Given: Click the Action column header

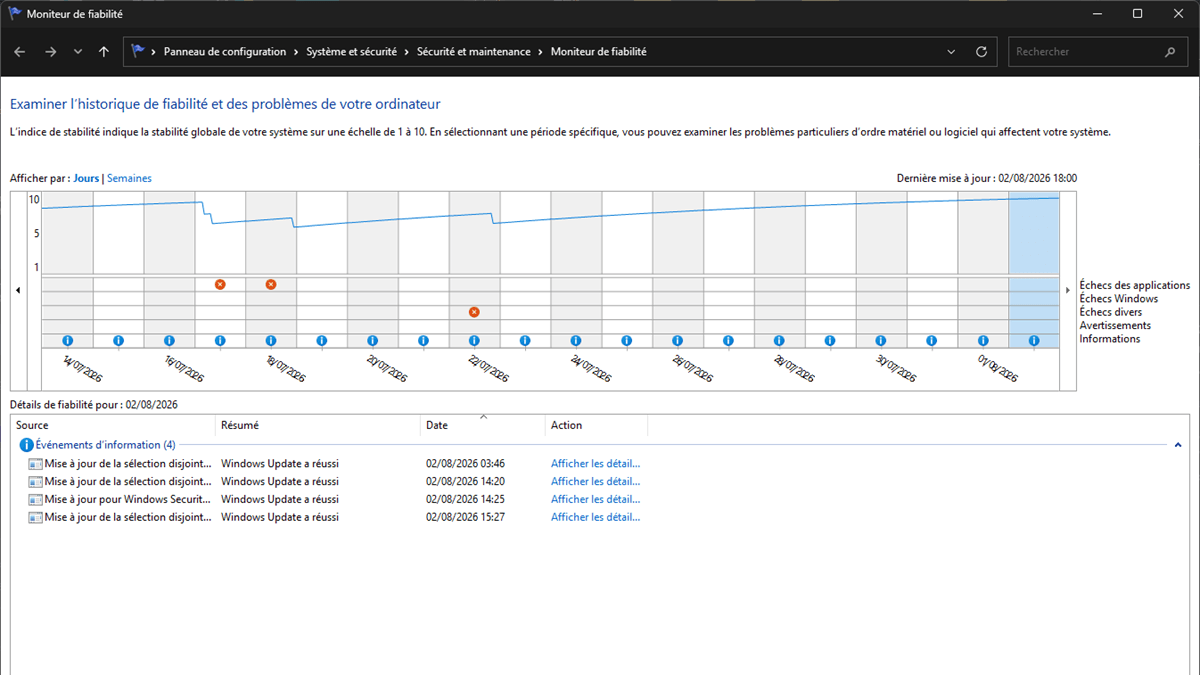Looking at the screenshot, I should (x=597, y=426).
